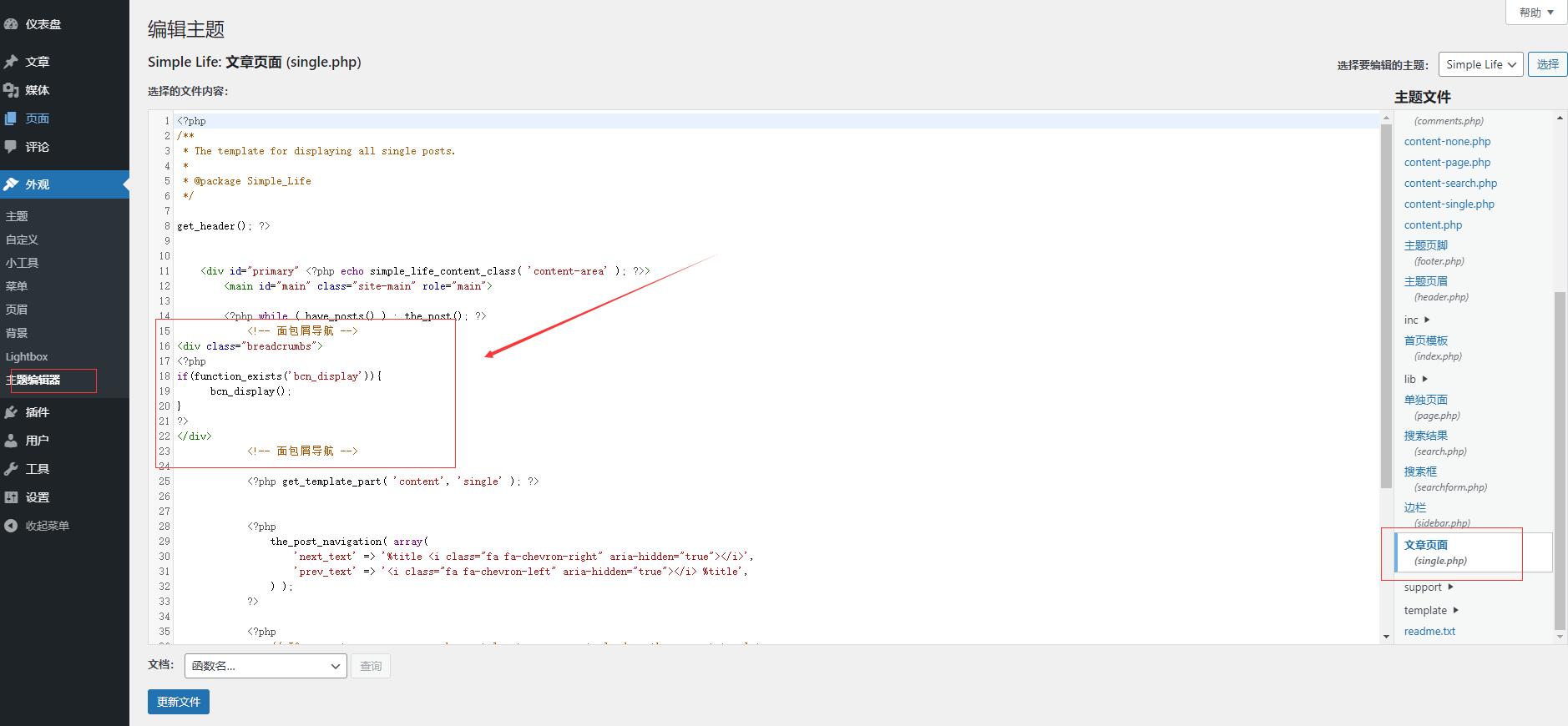Click the Appearance paintbrush icon

[11, 184]
